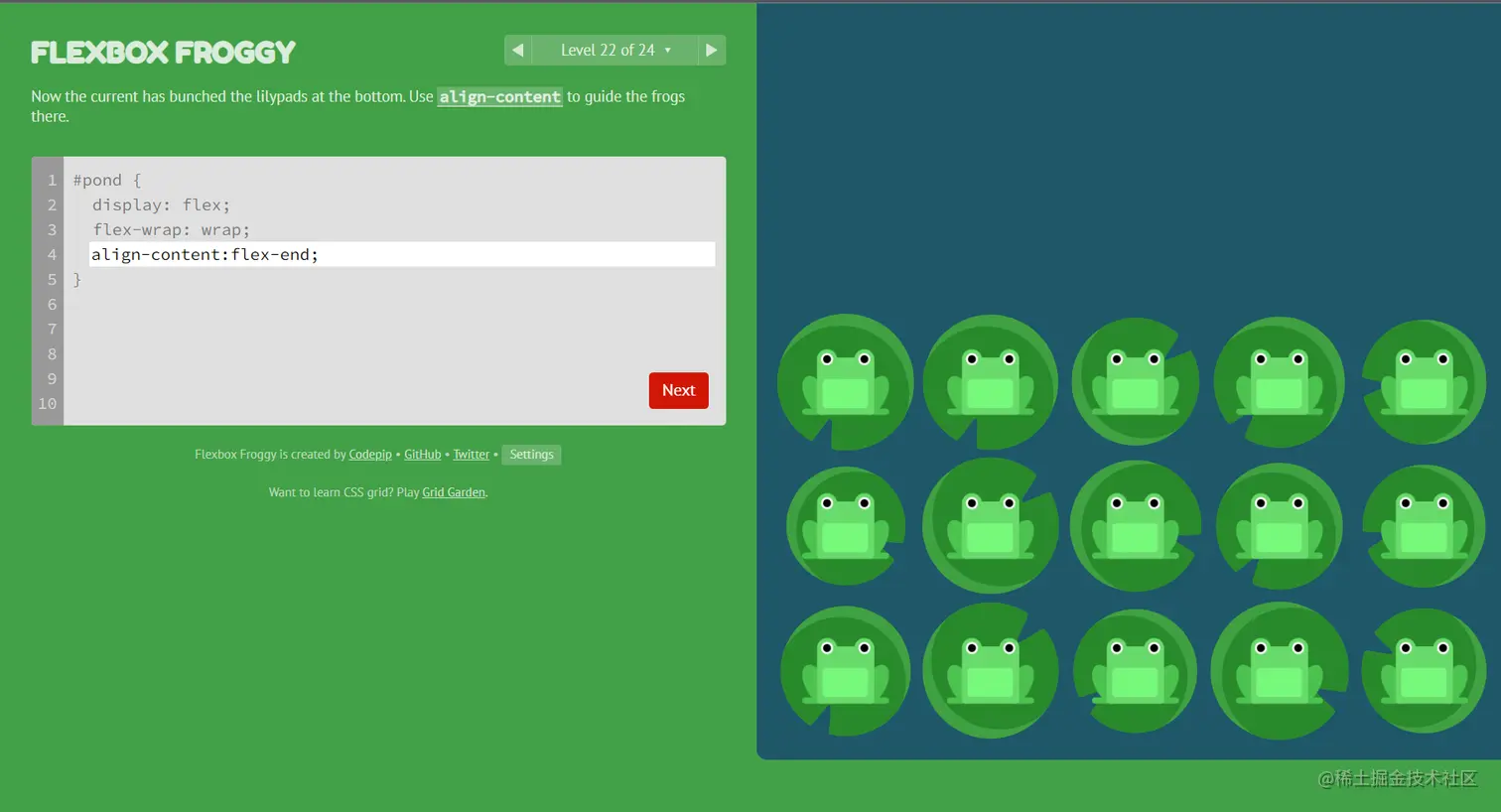Click the first frog in middle row
Screen dimensions: 1501x812
pyautogui.click(x=846, y=526)
